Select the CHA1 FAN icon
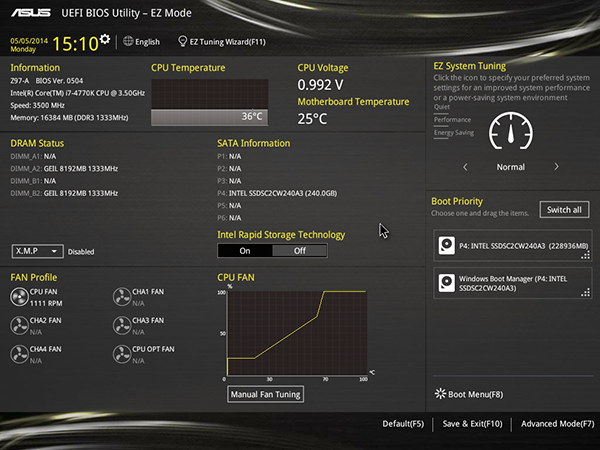 point(122,297)
